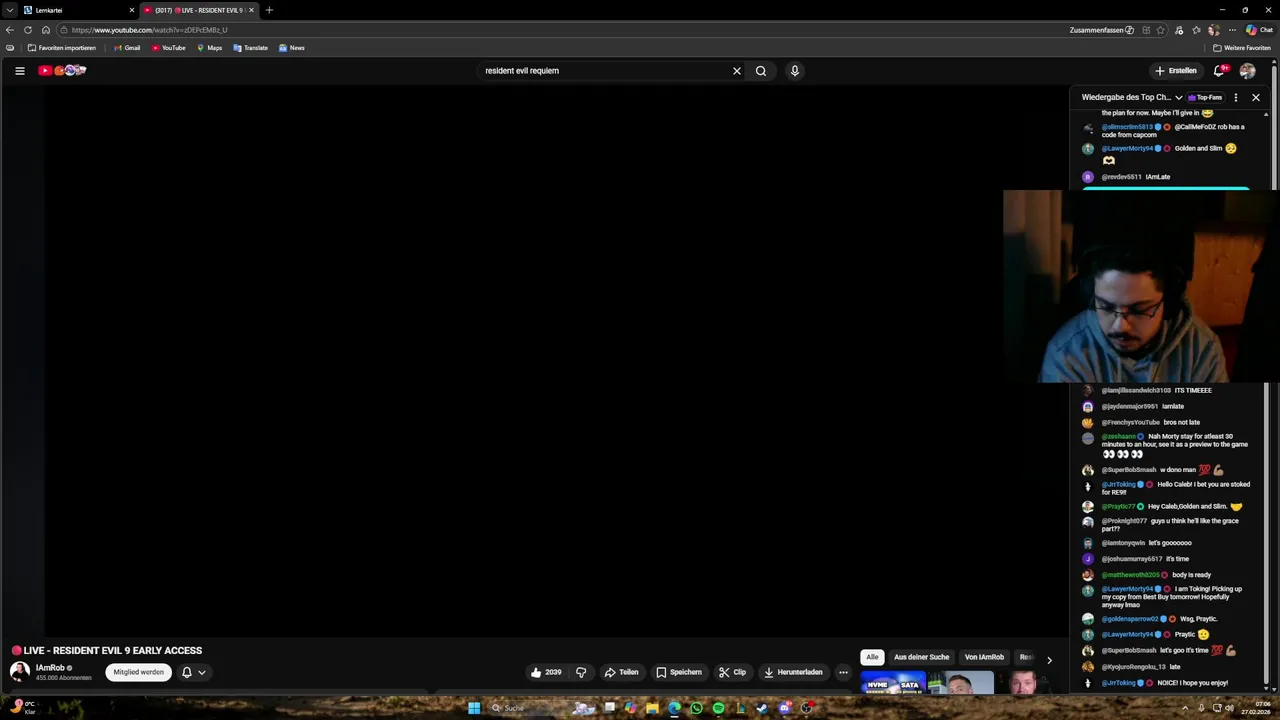Like the video with thumbs up
This screenshot has height=720, width=1280.
click(x=546, y=672)
